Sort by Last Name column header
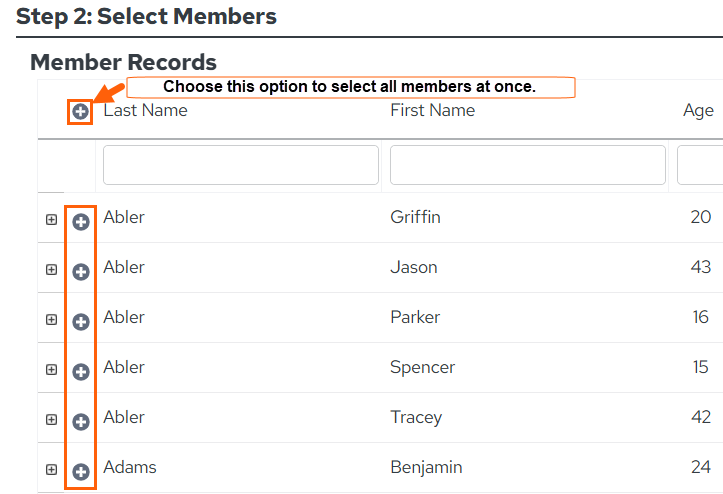This screenshot has width=723, height=494. 145,110
